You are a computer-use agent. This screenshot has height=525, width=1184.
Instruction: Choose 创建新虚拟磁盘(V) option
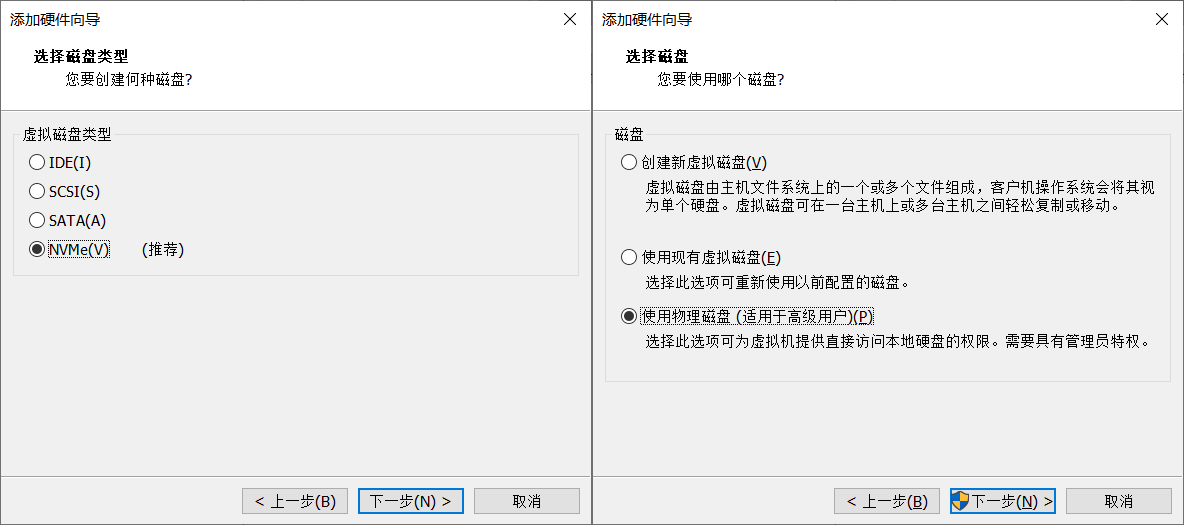[629, 162]
